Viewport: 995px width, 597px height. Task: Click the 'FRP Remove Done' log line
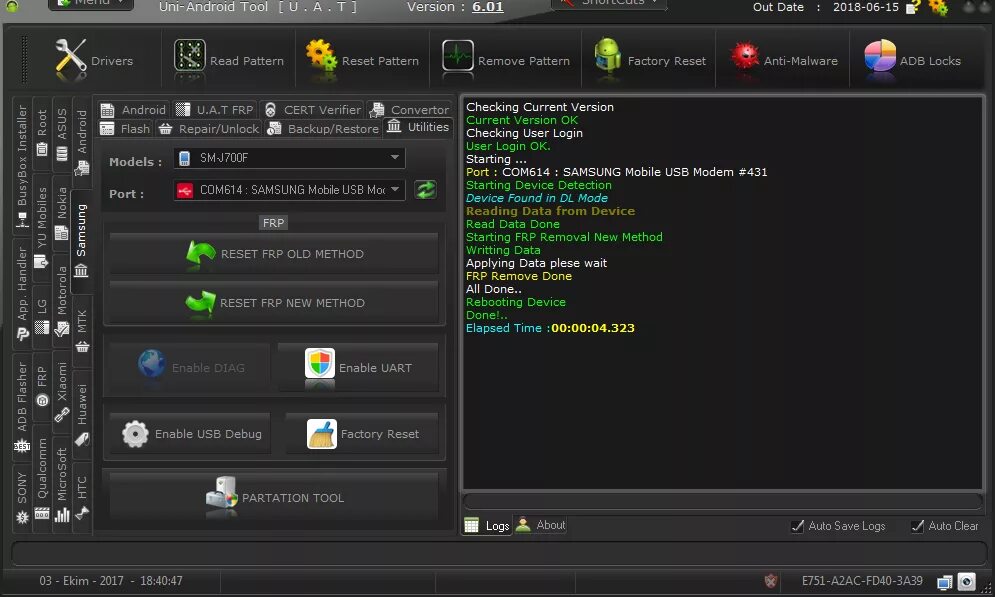click(518, 276)
